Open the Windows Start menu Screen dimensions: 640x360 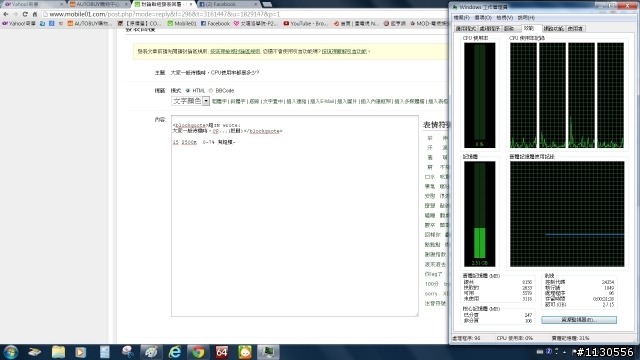[11, 352]
